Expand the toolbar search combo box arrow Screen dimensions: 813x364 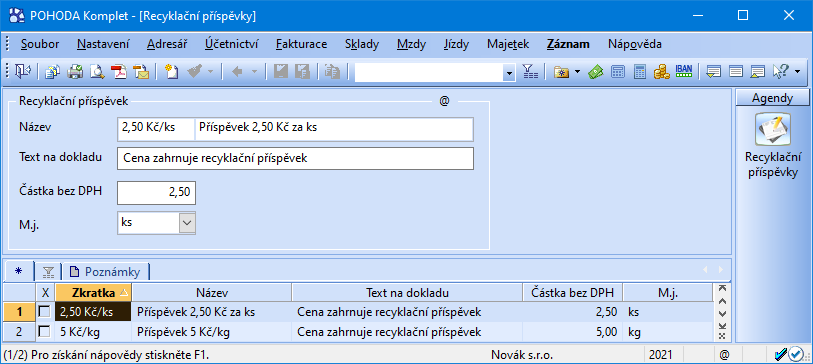coord(509,73)
